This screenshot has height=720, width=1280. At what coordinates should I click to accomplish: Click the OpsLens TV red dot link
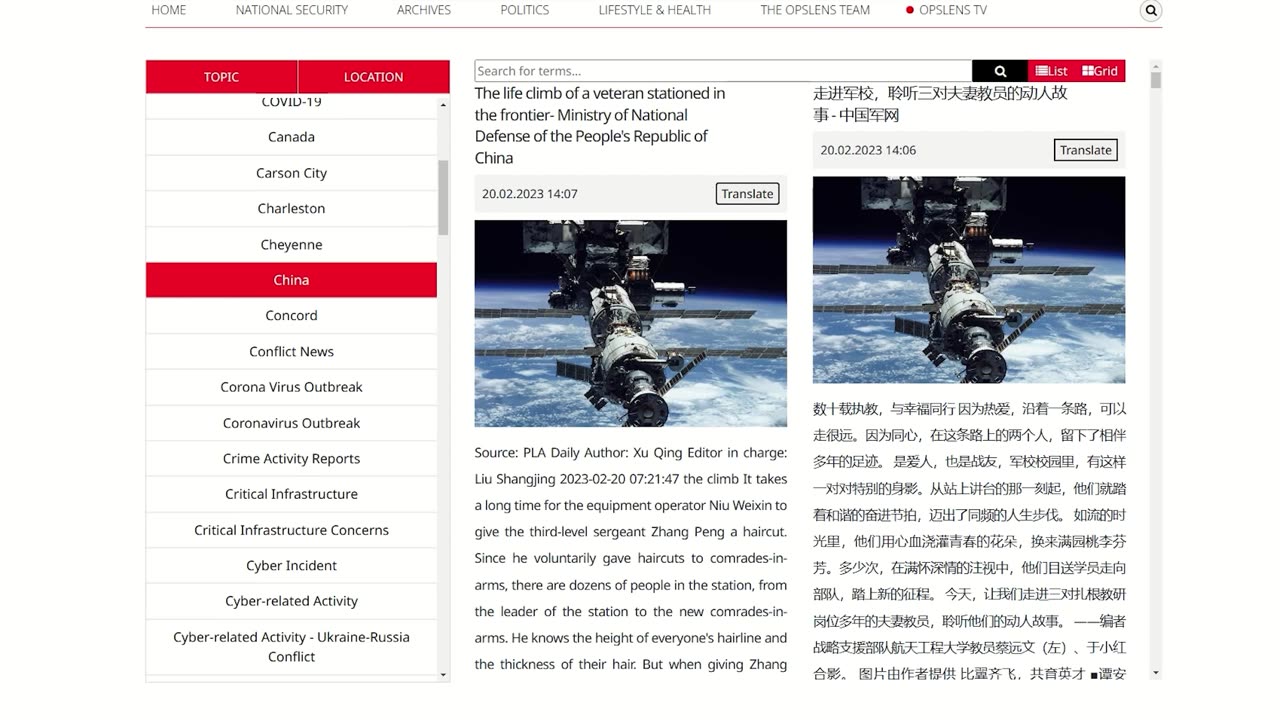tap(946, 10)
